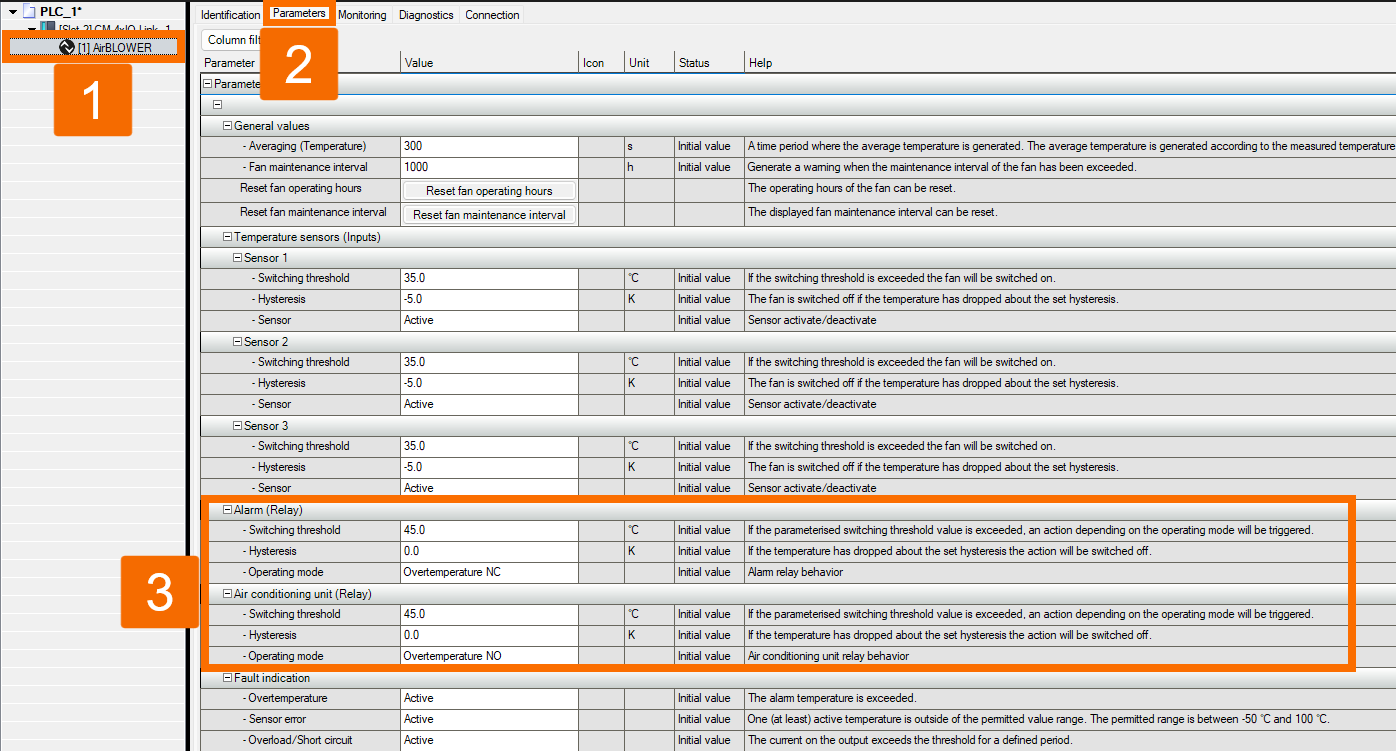Collapse the Air conditioning unit (Relay) section
This screenshot has width=1396, height=751.
[x=227, y=594]
